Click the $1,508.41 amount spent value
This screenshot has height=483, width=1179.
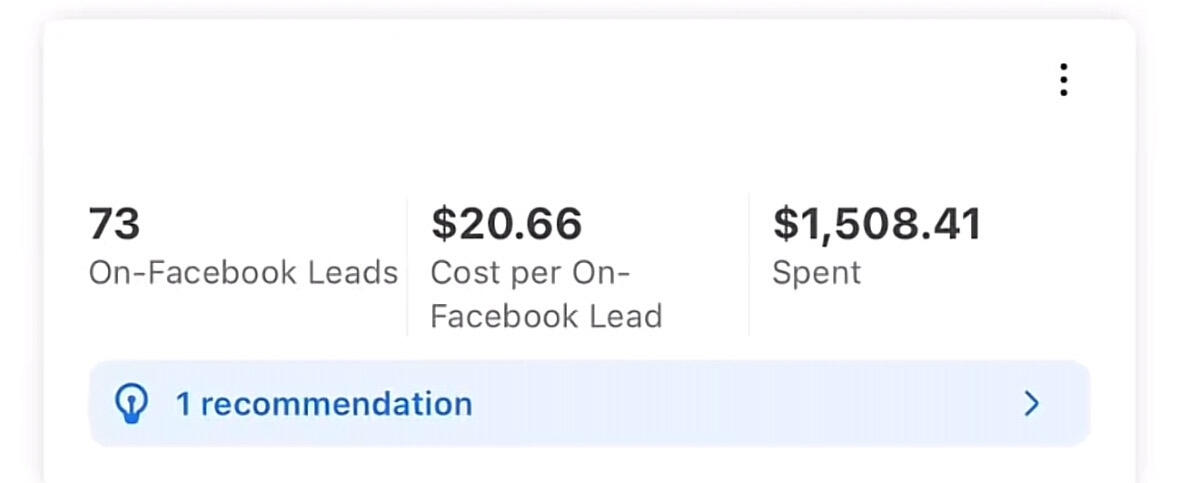click(877, 224)
